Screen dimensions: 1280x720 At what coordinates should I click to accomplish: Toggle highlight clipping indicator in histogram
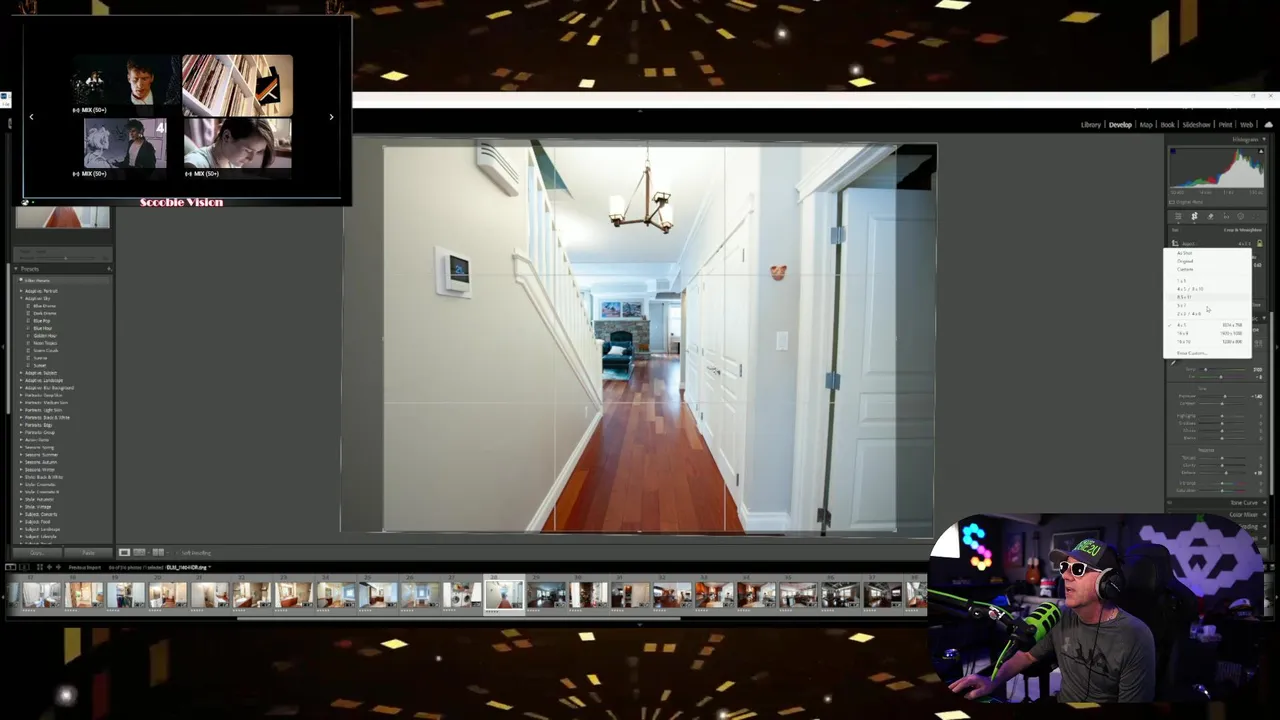[1261, 151]
